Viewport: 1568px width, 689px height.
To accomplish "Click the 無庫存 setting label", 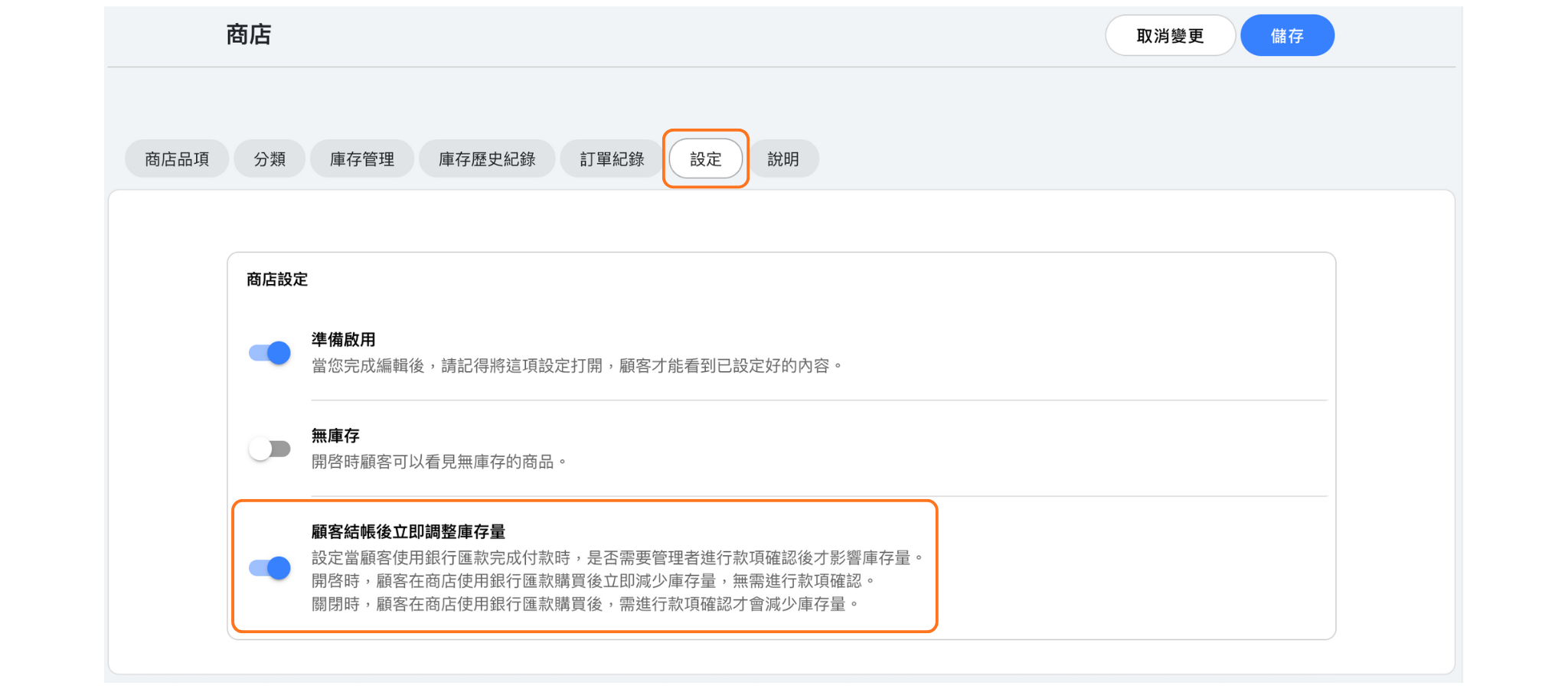I will [335, 436].
